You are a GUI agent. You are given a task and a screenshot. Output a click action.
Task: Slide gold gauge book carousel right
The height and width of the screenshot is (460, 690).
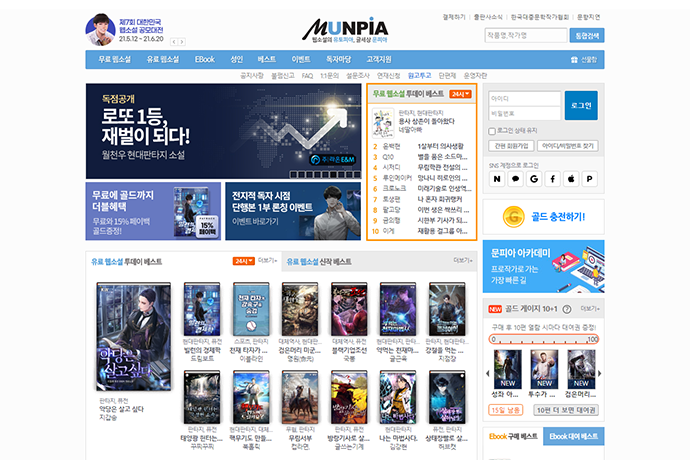[599, 373]
